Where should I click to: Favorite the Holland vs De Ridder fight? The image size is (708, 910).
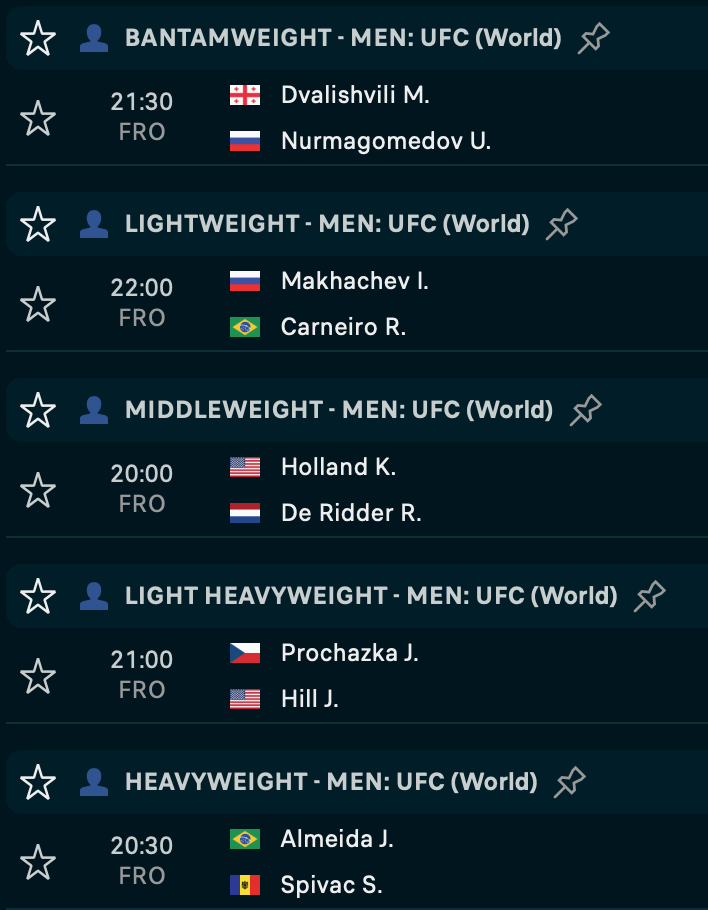click(x=38, y=490)
